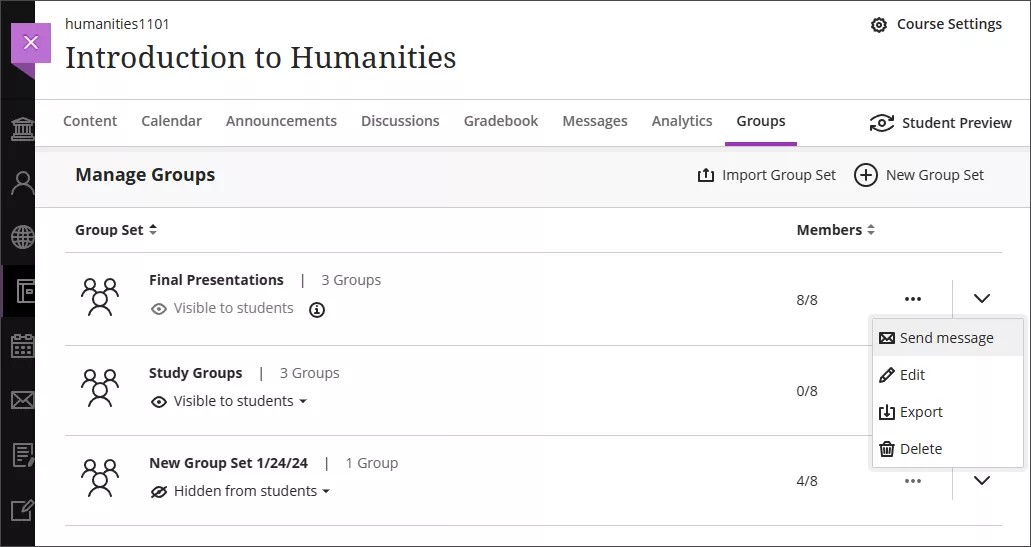This screenshot has width=1031, height=547.
Task: Click the info icon under Final Presentations
Action: pos(317,309)
